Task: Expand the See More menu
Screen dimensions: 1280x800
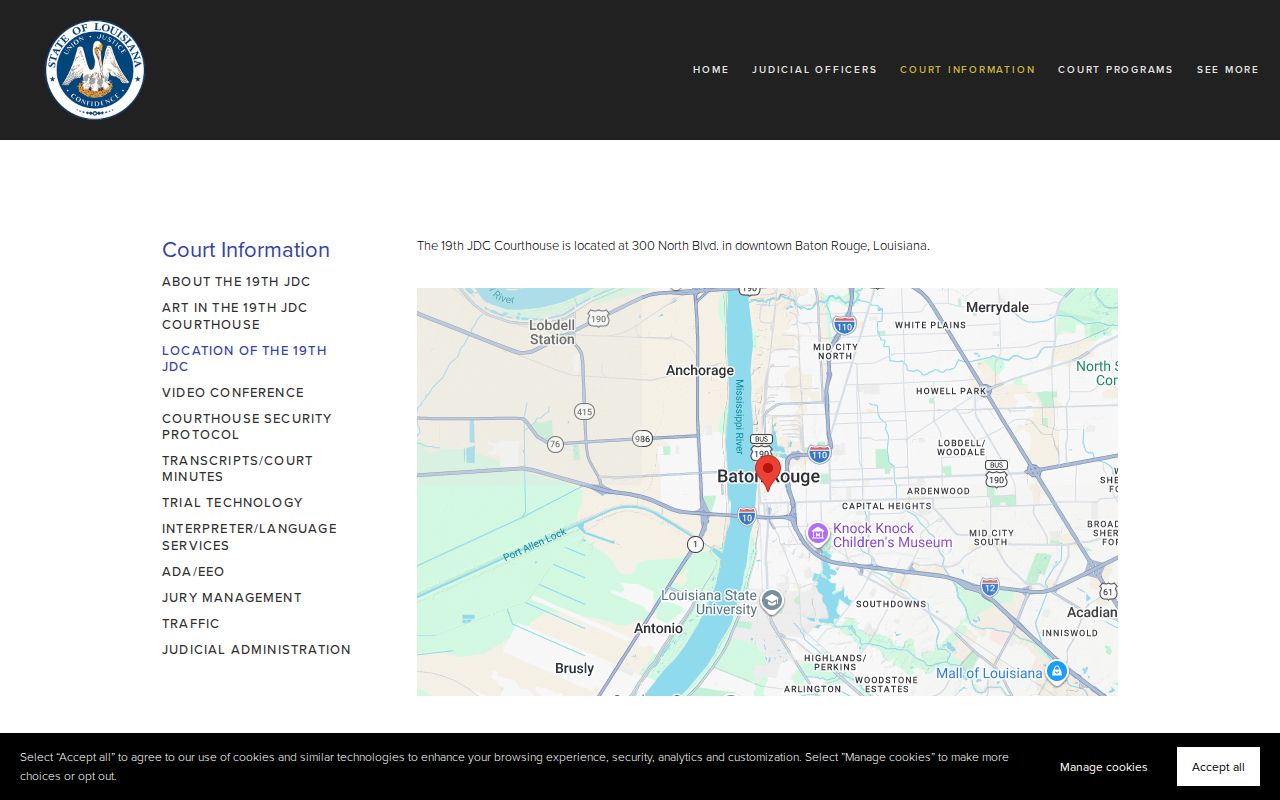Action: [x=1228, y=70]
